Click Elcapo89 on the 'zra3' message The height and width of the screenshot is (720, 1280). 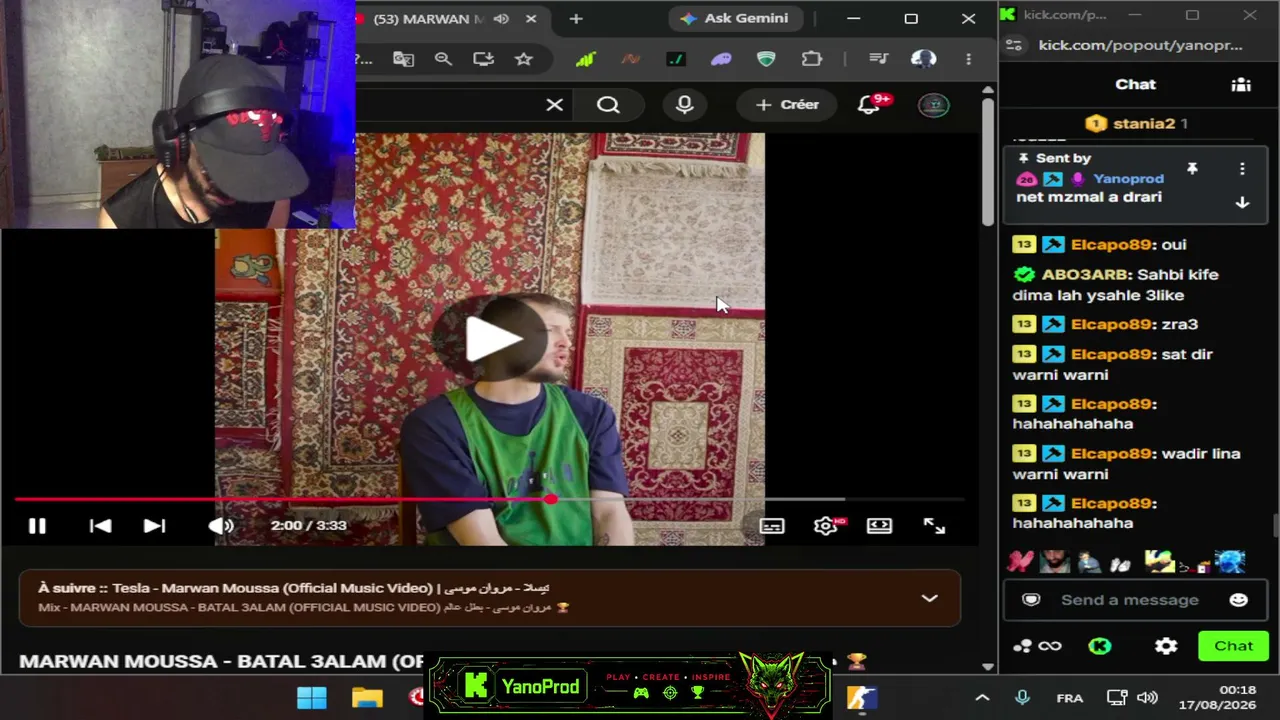coord(1111,324)
